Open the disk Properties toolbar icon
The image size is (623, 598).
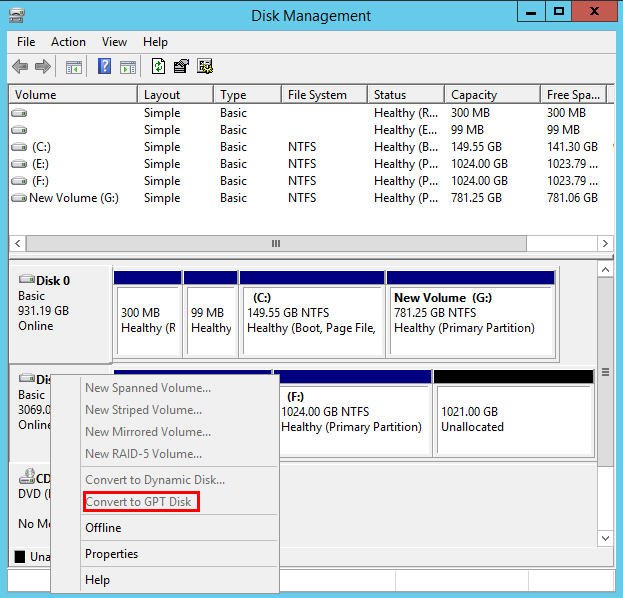tap(181, 66)
